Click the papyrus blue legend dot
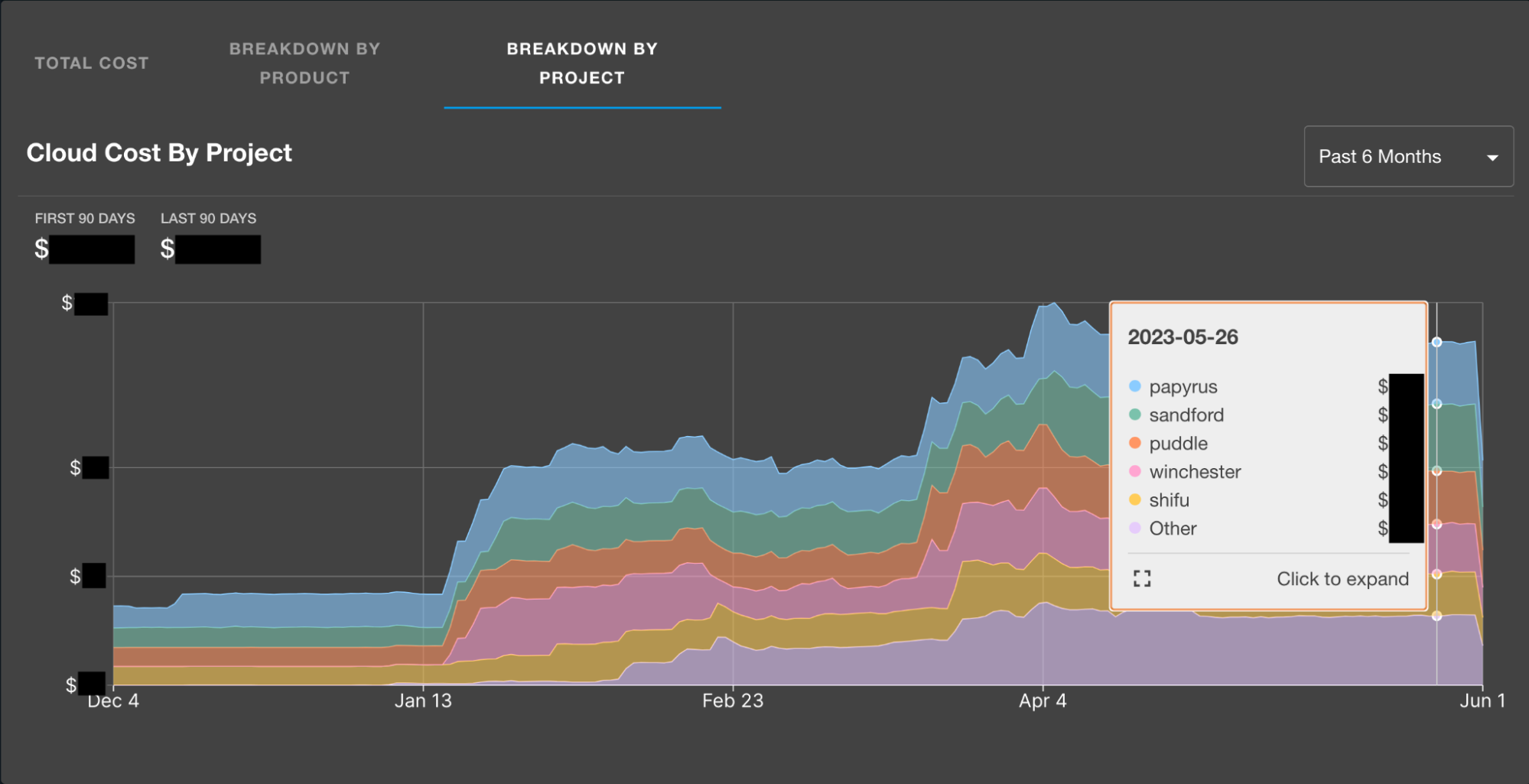1529x784 pixels. [x=1134, y=386]
